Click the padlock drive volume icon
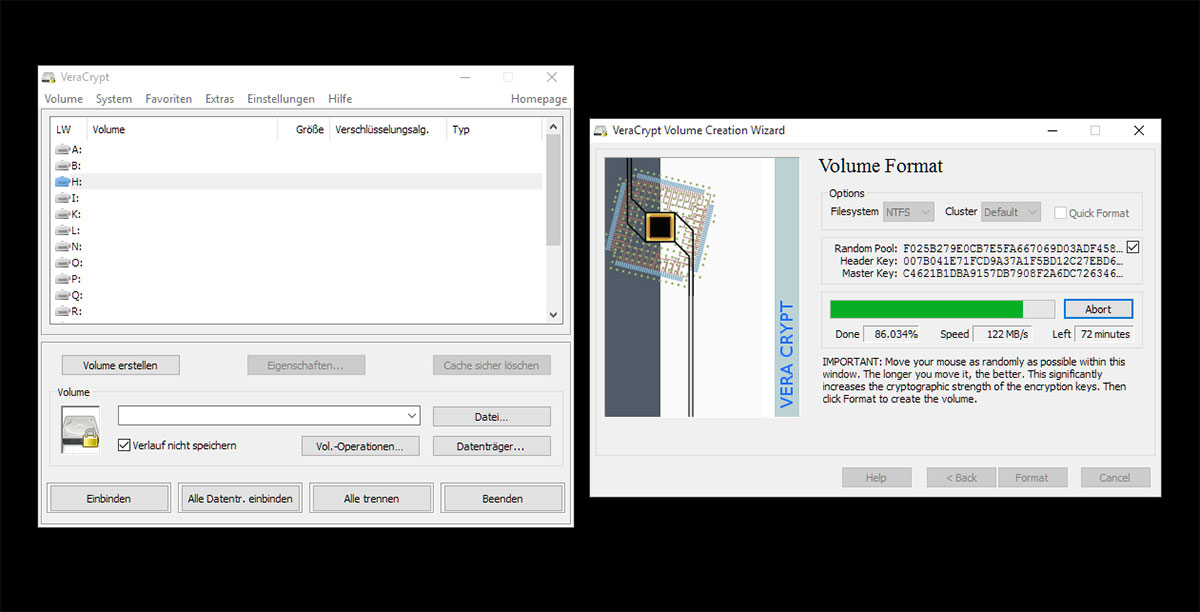The image size is (1200, 612). [x=81, y=430]
